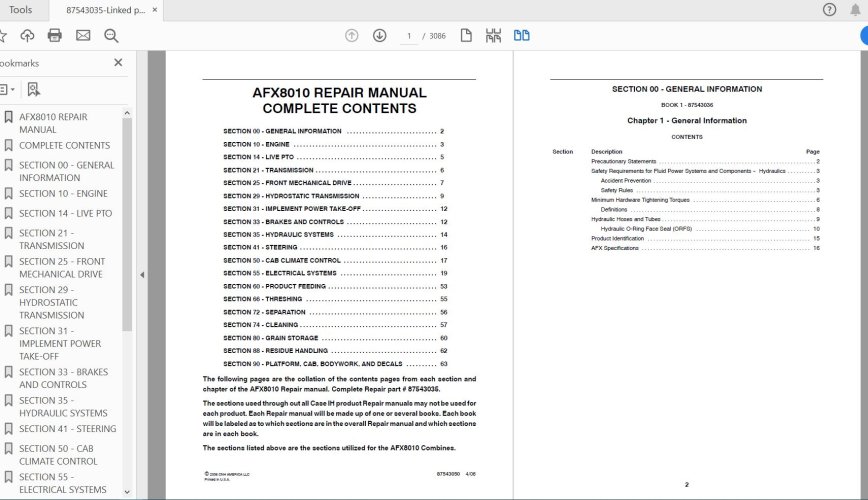Click the fit page scrolling mode icon

493,36
